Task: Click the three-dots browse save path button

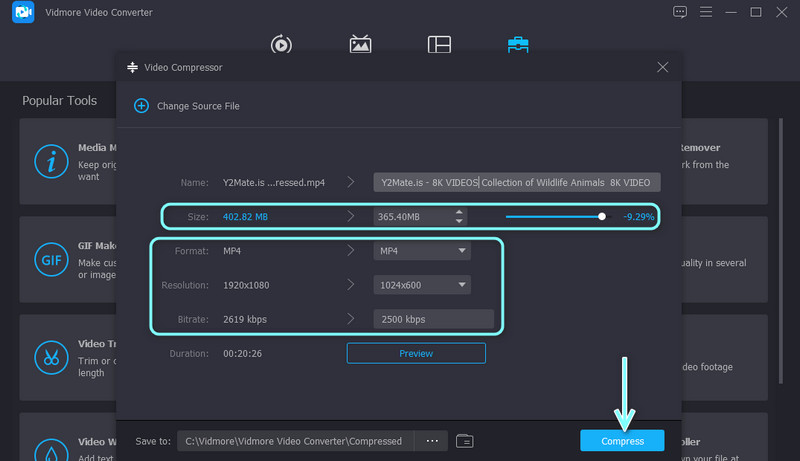Action: point(431,441)
